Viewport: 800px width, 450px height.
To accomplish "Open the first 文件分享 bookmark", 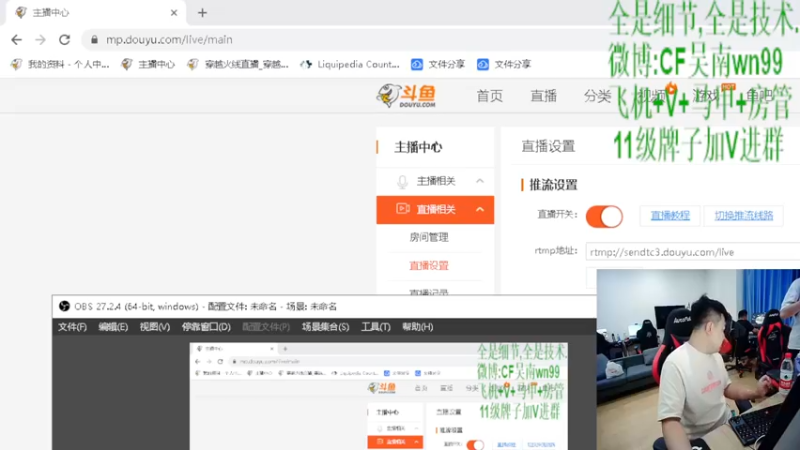I will click(x=438, y=64).
